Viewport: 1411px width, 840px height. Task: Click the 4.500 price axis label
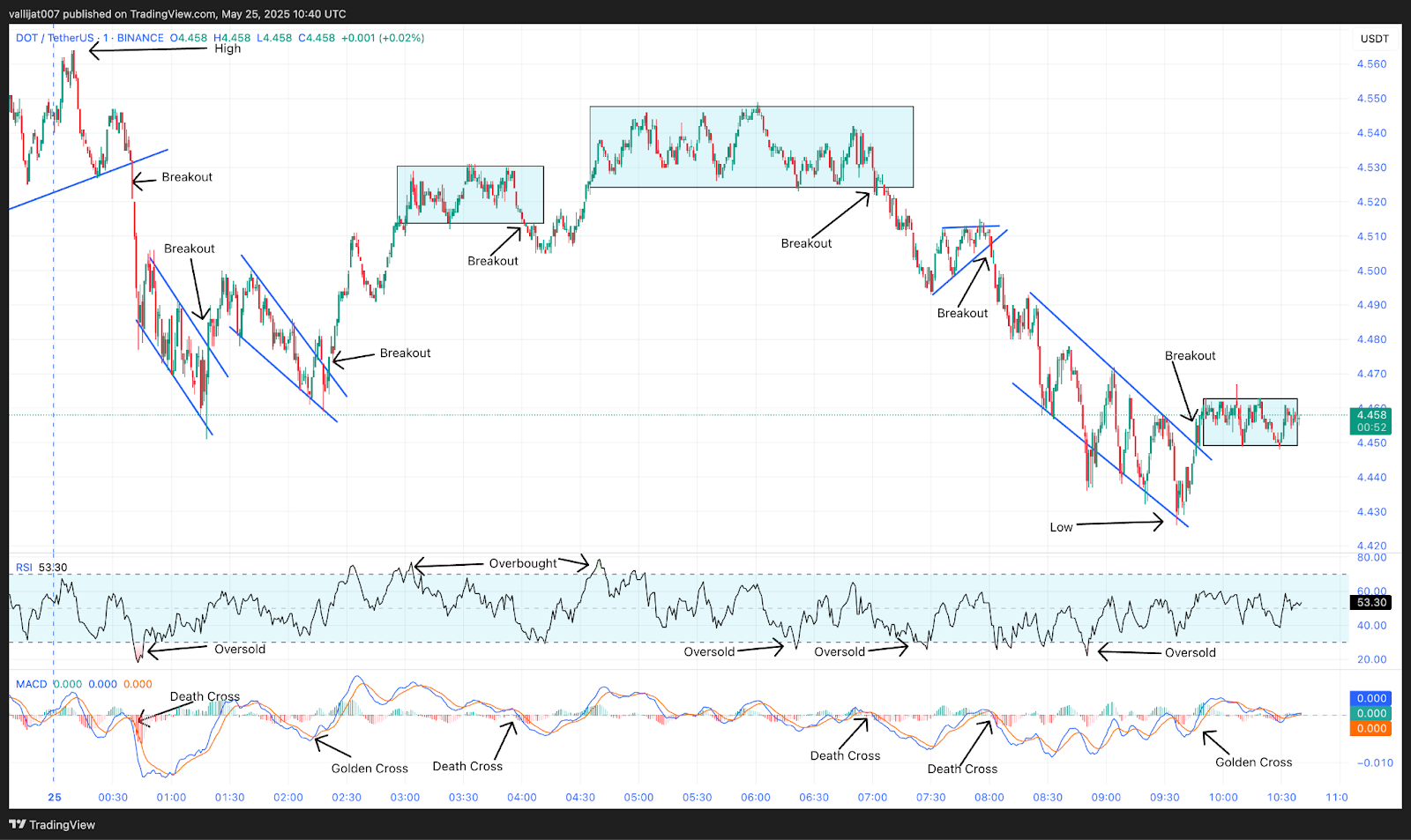[1371, 271]
